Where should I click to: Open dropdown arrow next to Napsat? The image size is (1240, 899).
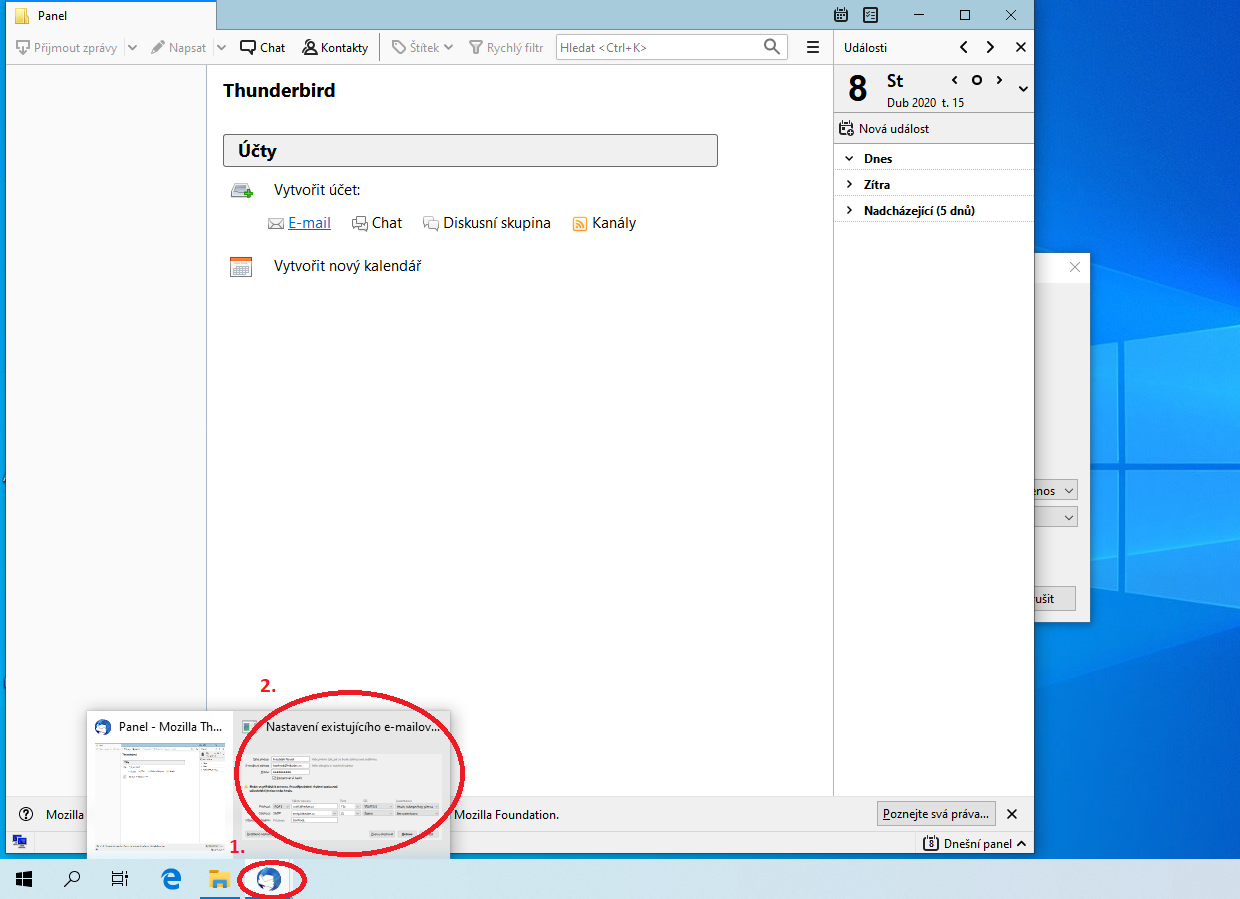(220, 47)
